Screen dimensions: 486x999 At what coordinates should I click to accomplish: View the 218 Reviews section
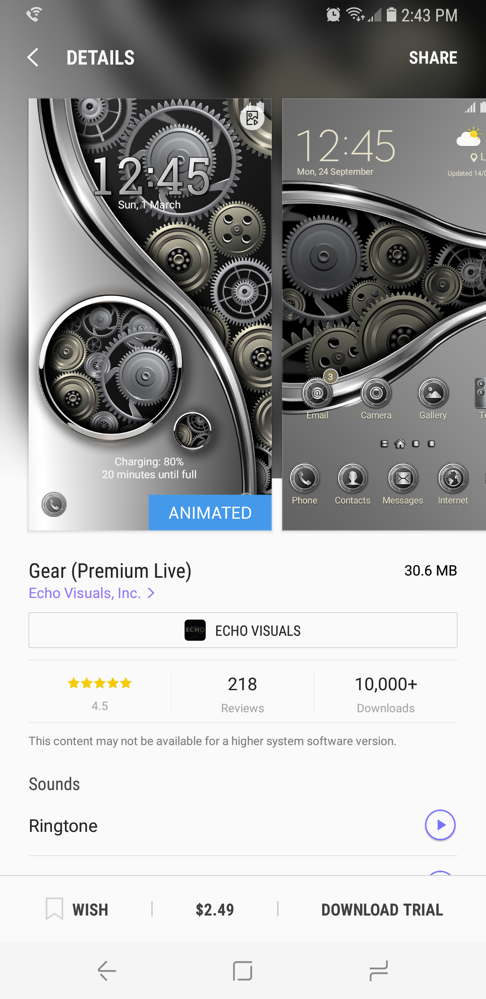[243, 693]
